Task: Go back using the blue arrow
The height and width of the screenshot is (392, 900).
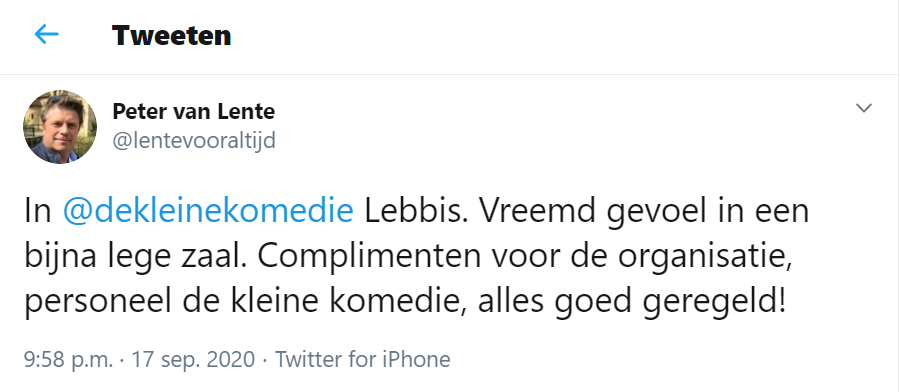Action: pyautogui.click(x=46, y=34)
